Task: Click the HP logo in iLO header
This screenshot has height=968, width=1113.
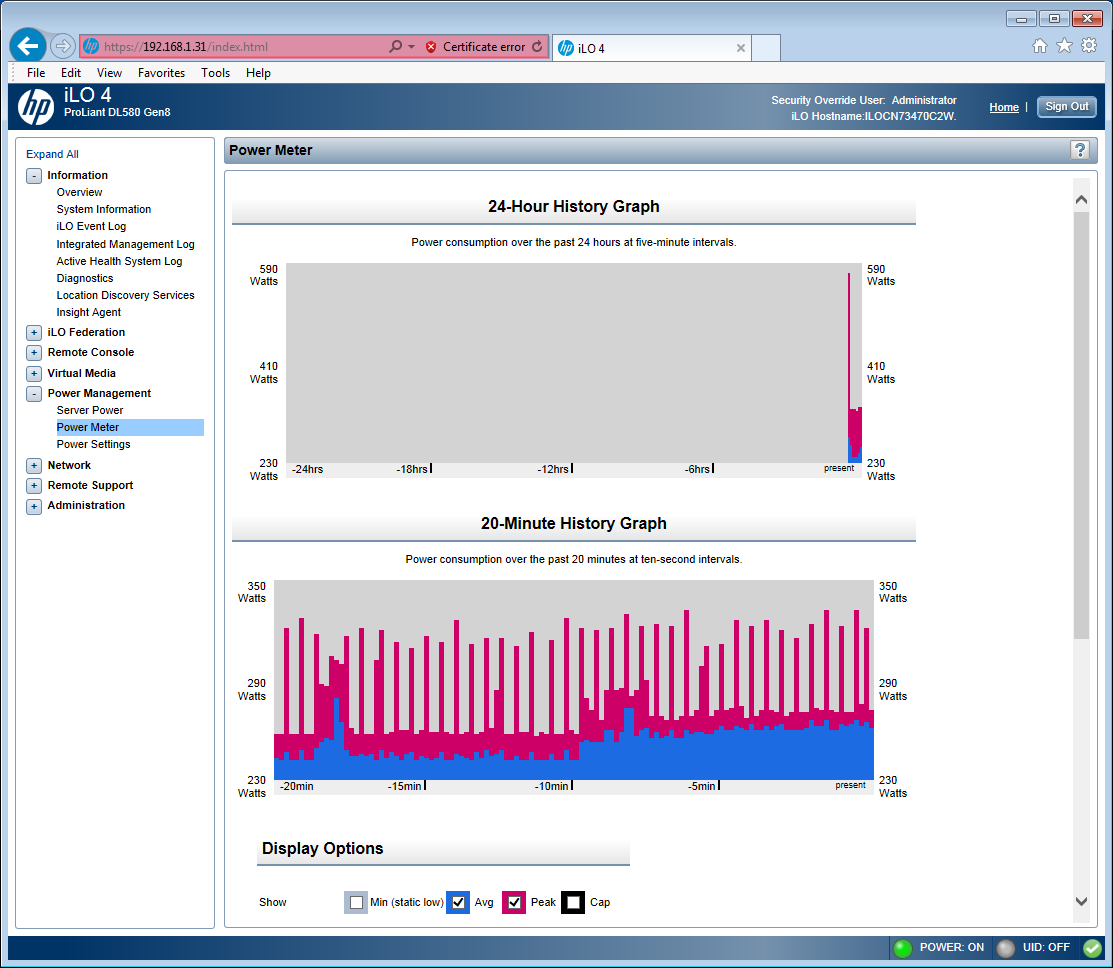Action: [x=35, y=106]
